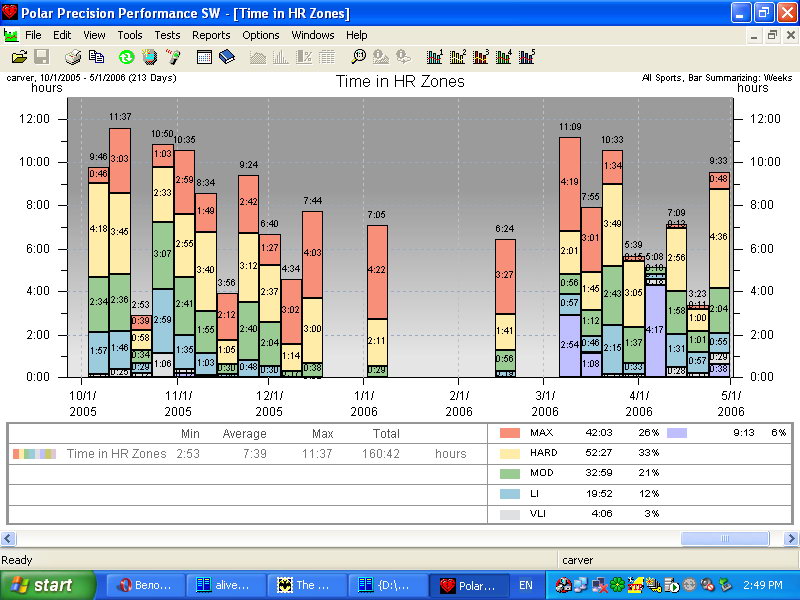
Task: Click the Print toolbar icon
Action: coord(75,57)
